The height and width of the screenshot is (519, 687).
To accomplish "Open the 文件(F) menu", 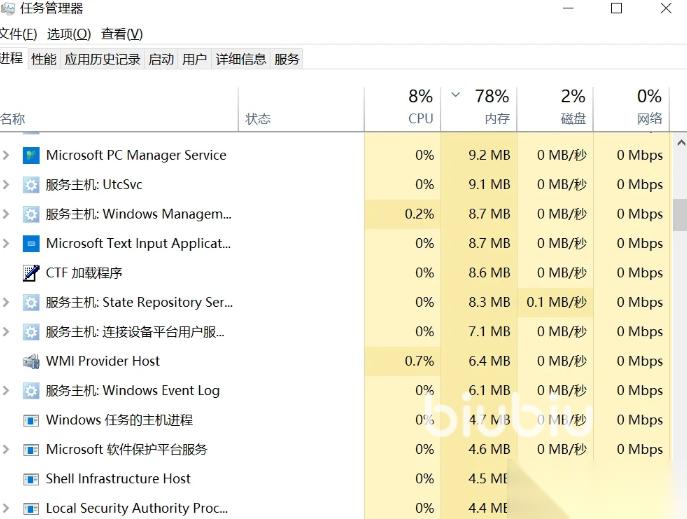I will pyautogui.click(x=18, y=34).
